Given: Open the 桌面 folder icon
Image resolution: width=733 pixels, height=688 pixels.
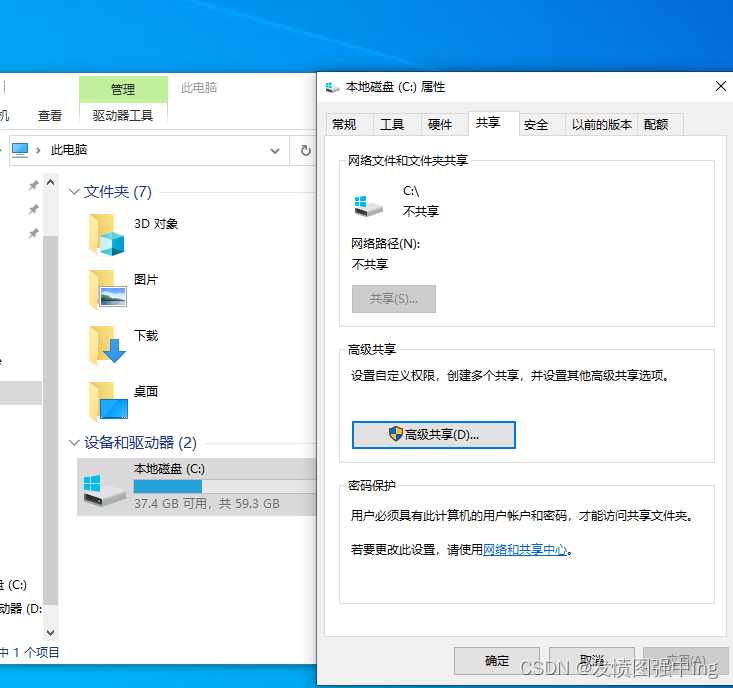Looking at the screenshot, I should pos(108,401).
